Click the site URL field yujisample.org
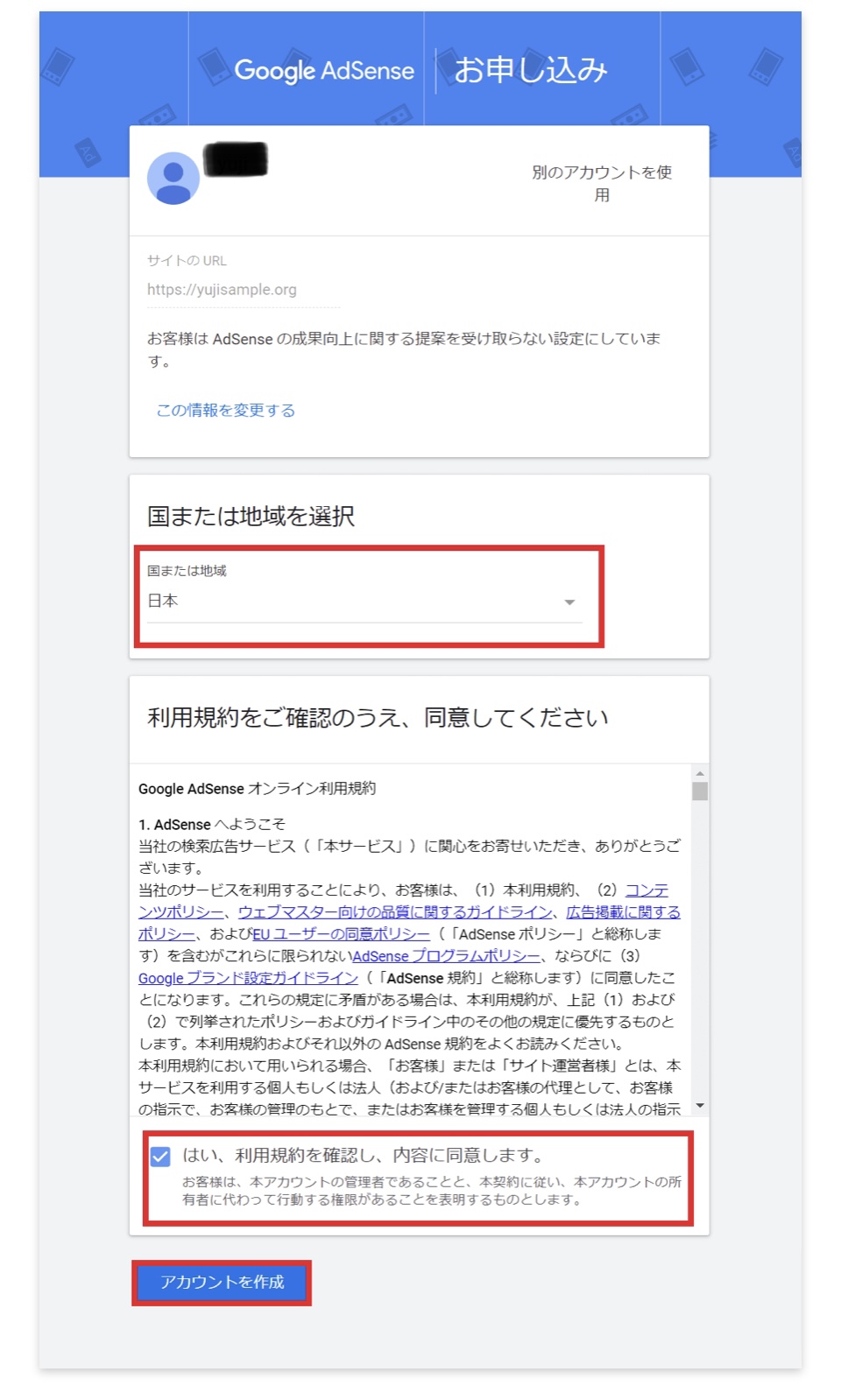This screenshot has height=1400, width=841. (244, 290)
